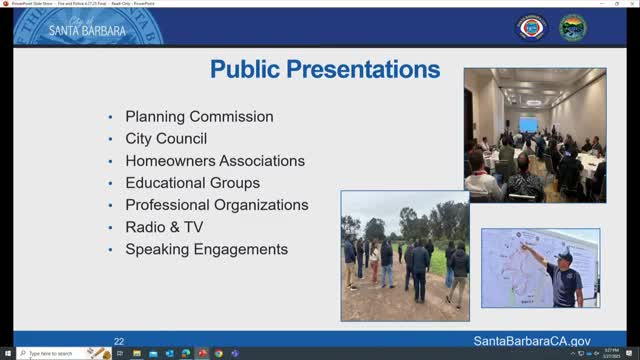Image resolution: width=640 pixels, height=360 pixels.
Task: Open Google Chrome from the taskbar
Action: 219,353
